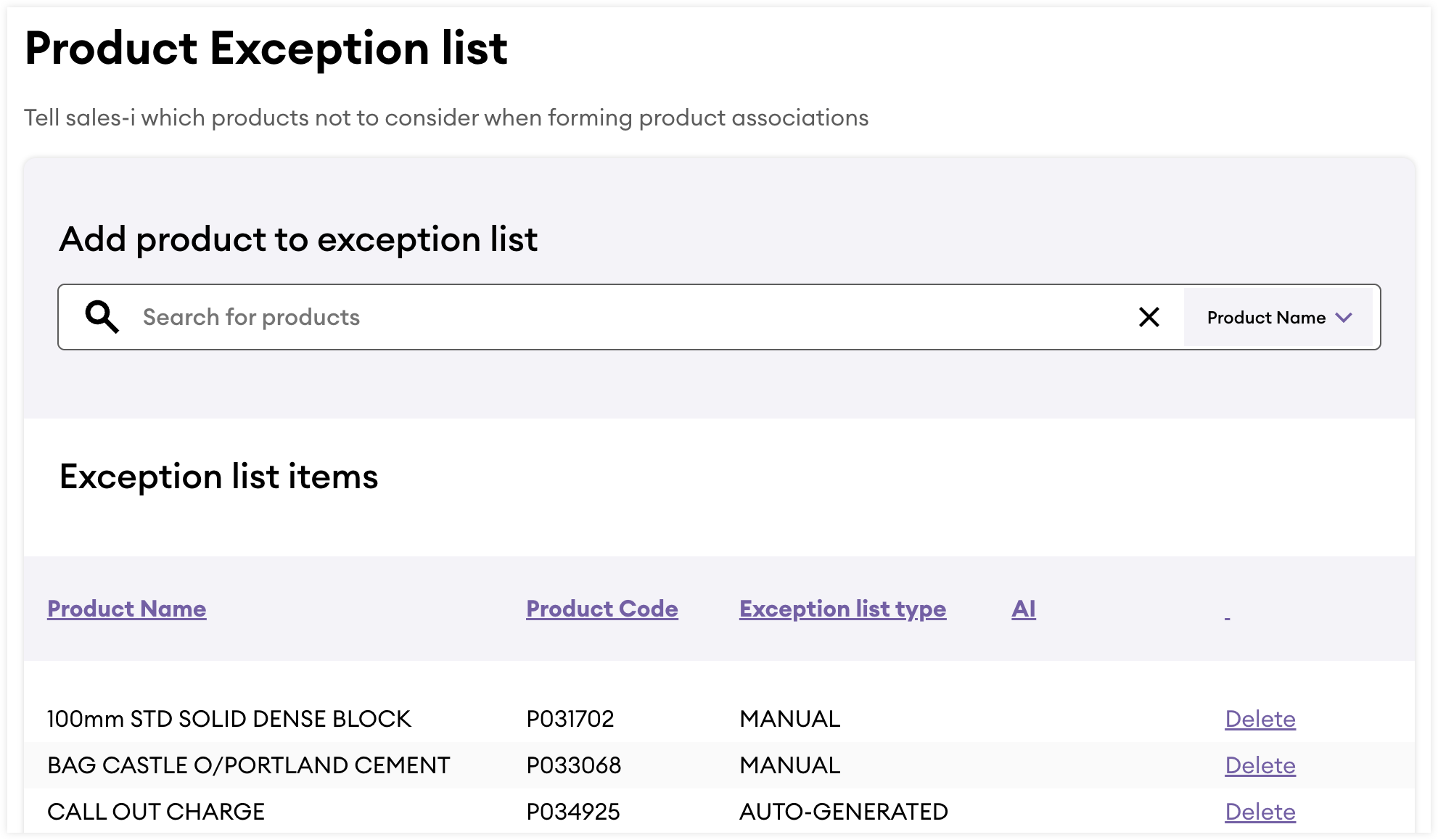Sort table by Product Name column
The width and height of the screenshot is (1438, 840).
[127, 609]
